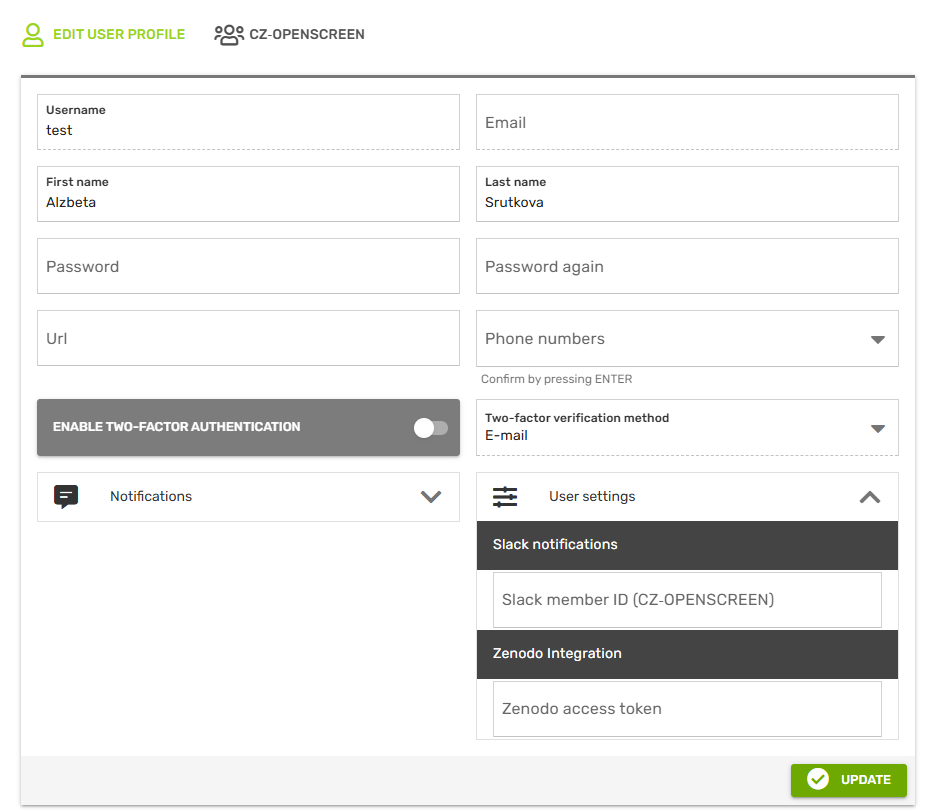Click the checkmark icon on Update button
This screenshot has width=936, height=811.
pyautogui.click(x=818, y=780)
